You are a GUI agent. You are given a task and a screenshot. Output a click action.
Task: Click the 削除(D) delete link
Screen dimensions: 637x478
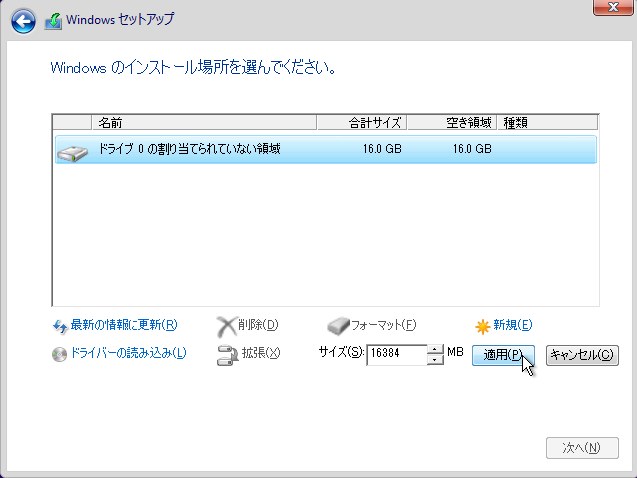coord(258,325)
